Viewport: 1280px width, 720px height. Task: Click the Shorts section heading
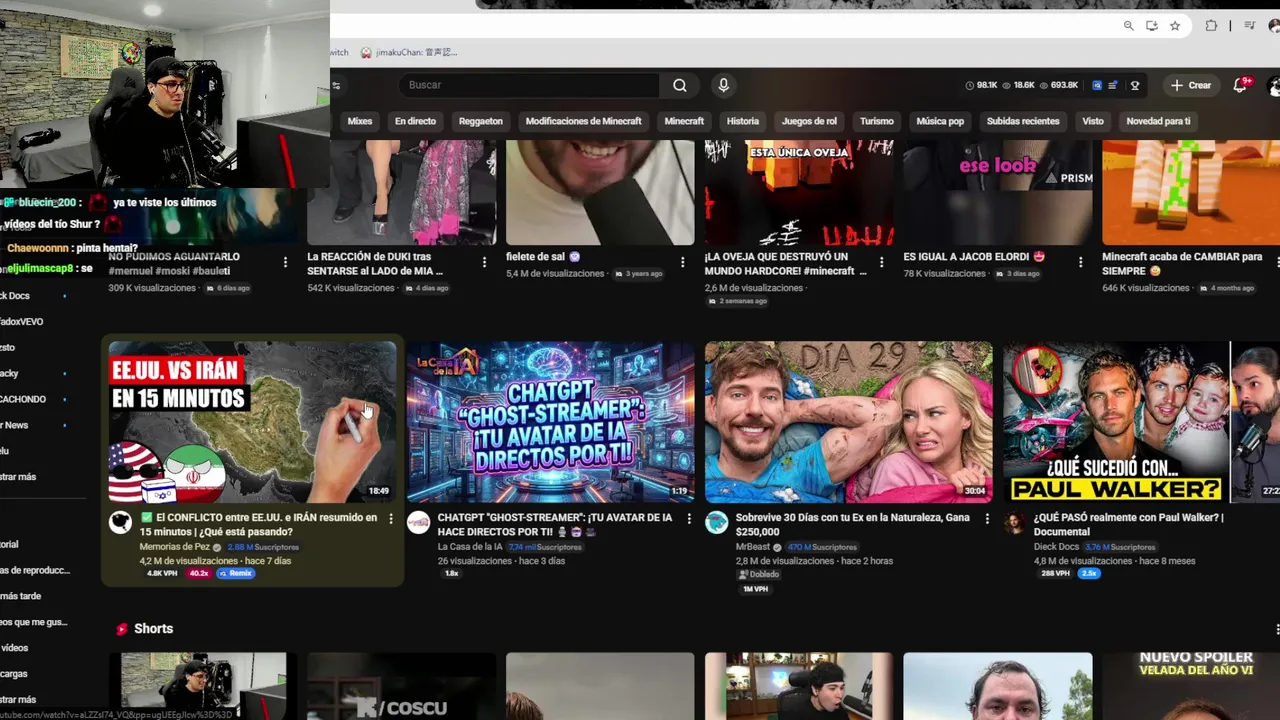tap(153, 628)
